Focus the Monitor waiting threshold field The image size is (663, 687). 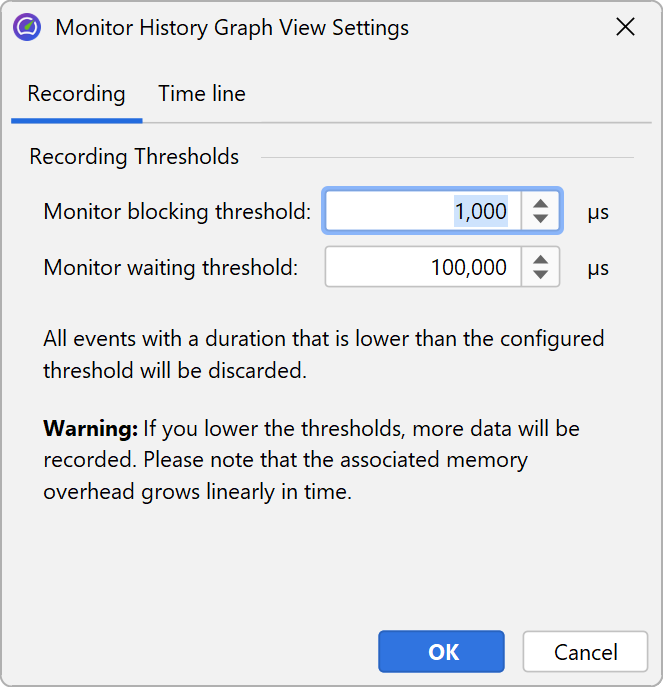pos(423,267)
